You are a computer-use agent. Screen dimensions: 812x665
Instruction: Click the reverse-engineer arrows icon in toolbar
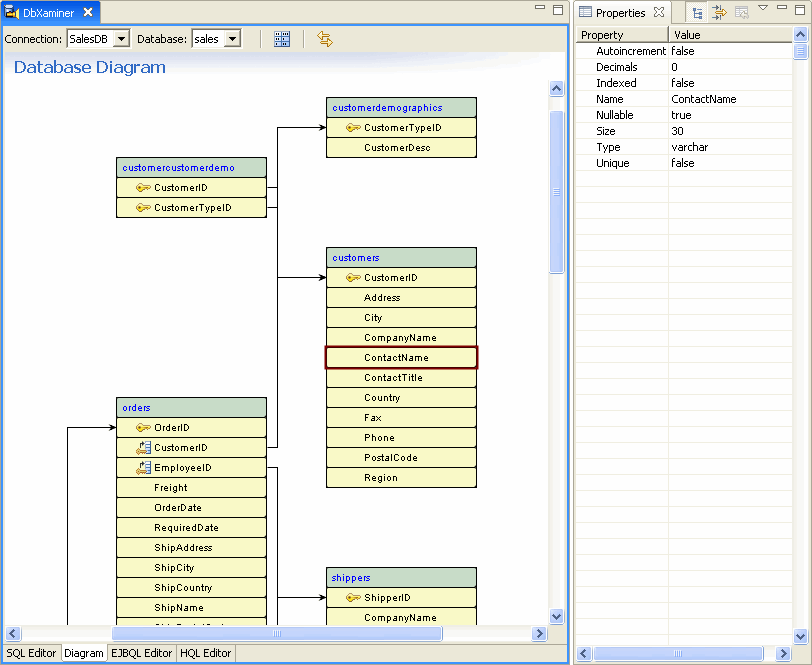(x=323, y=38)
